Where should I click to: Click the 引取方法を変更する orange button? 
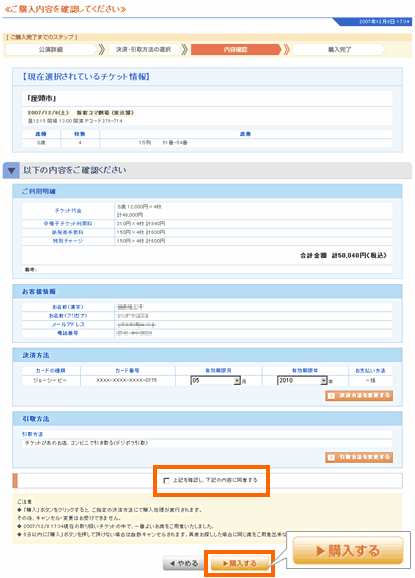(359, 457)
